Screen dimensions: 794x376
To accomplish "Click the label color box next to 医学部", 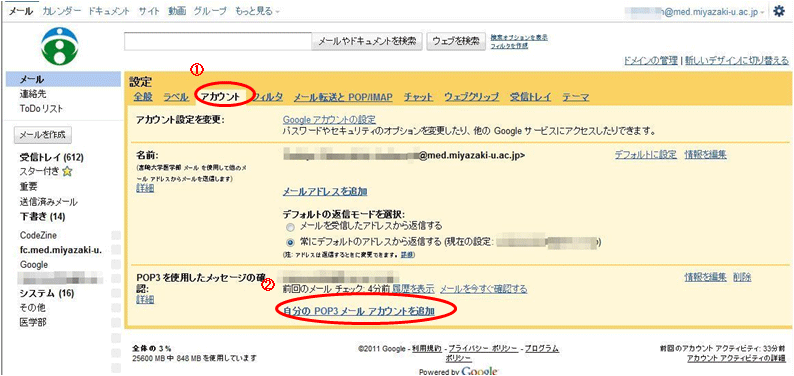I will [116, 322].
